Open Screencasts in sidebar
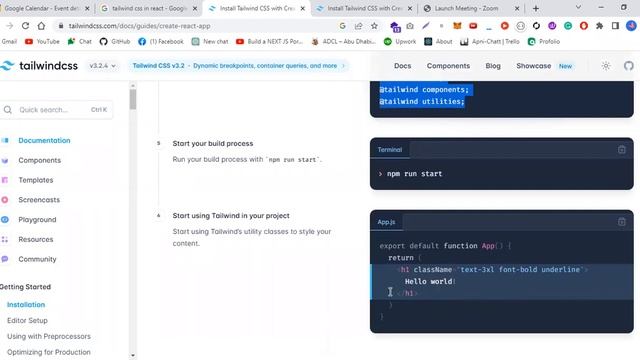The width and height of the screenshot is (640, 360). (x=39, y=200)
